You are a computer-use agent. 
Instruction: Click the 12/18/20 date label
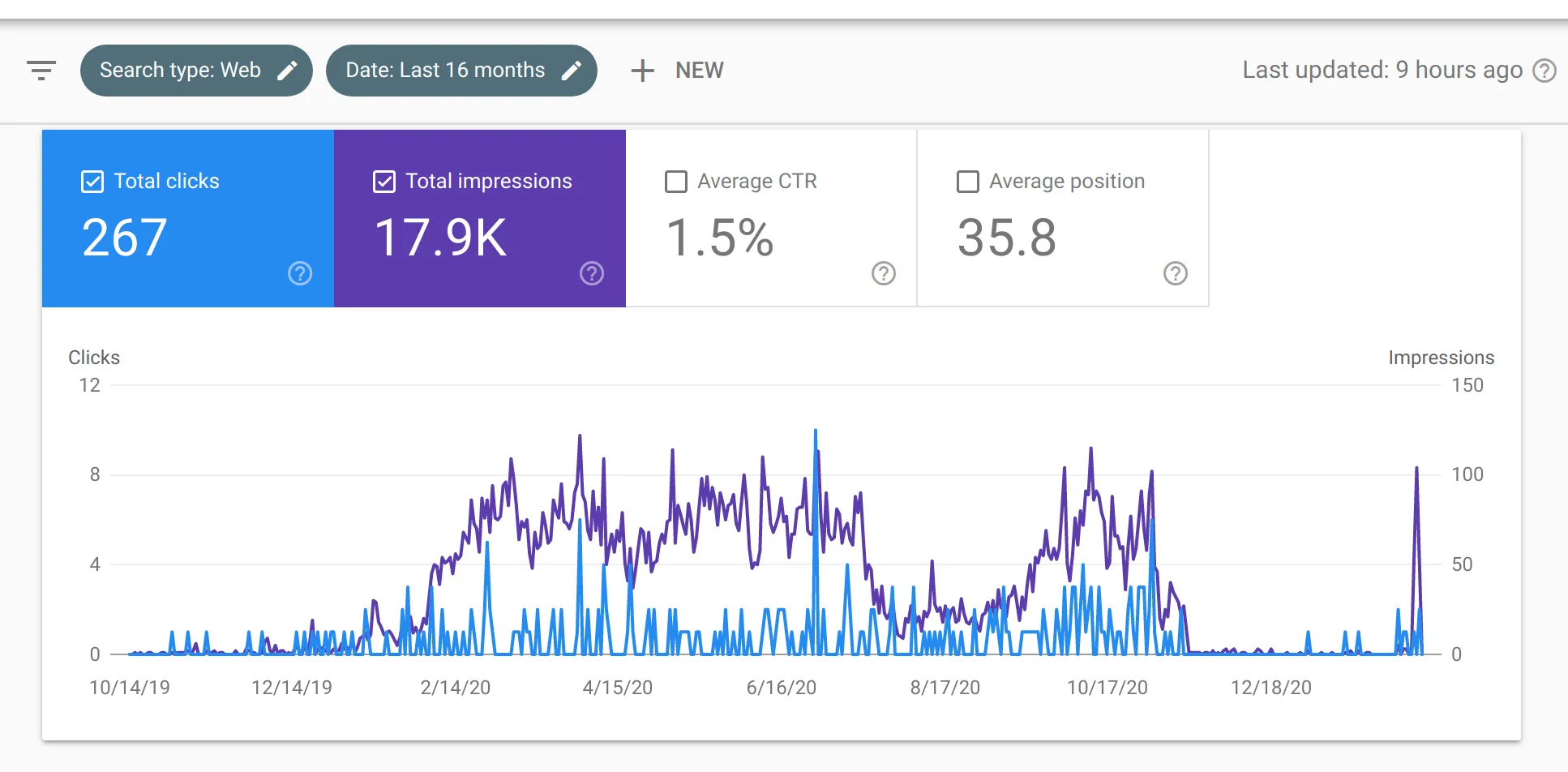tap(1271, 688)
